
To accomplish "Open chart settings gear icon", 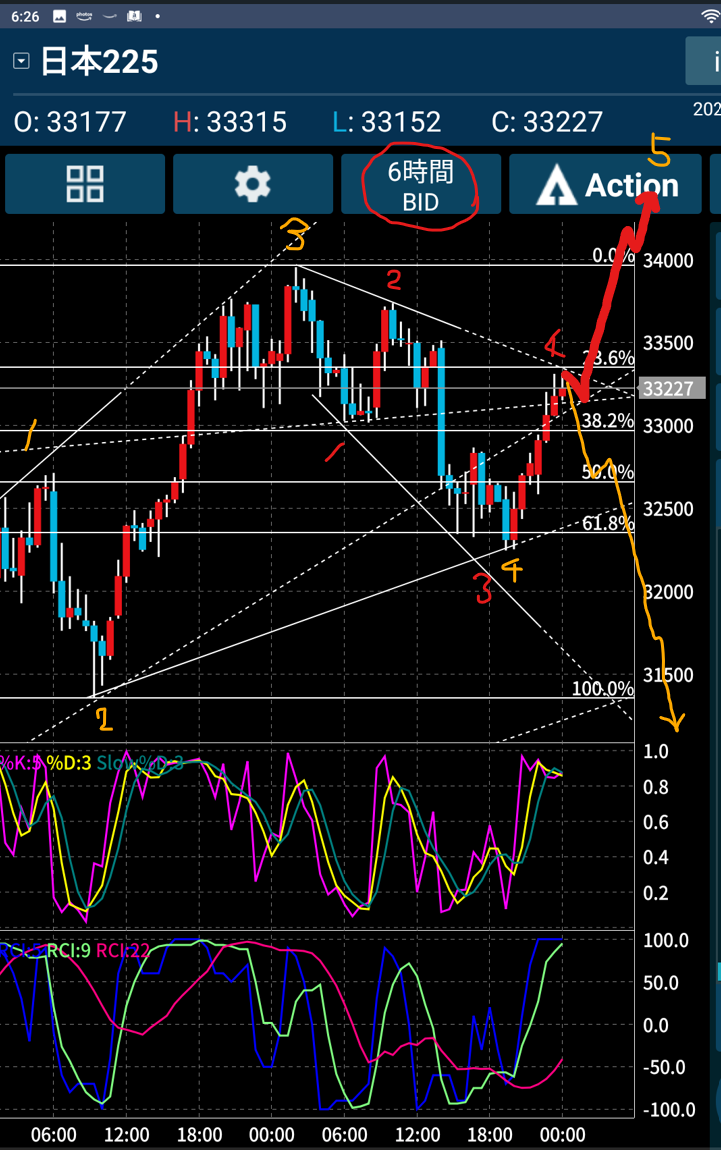I will point(252,184).
